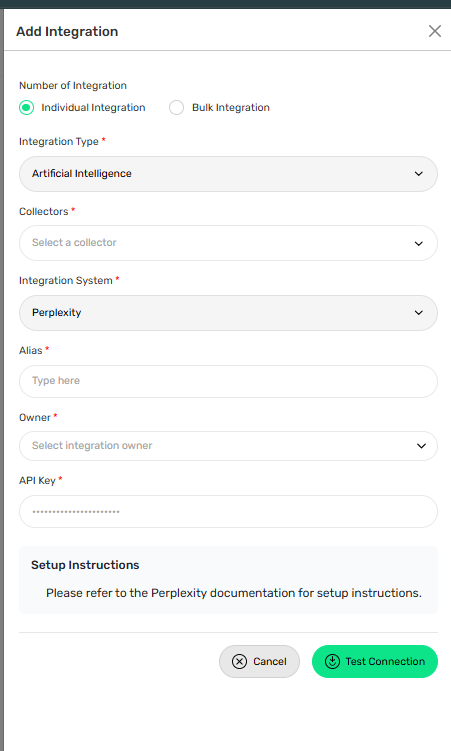Click the circled X icon beside Cancel
Screen dimensions: 451x751
(239, 661)
